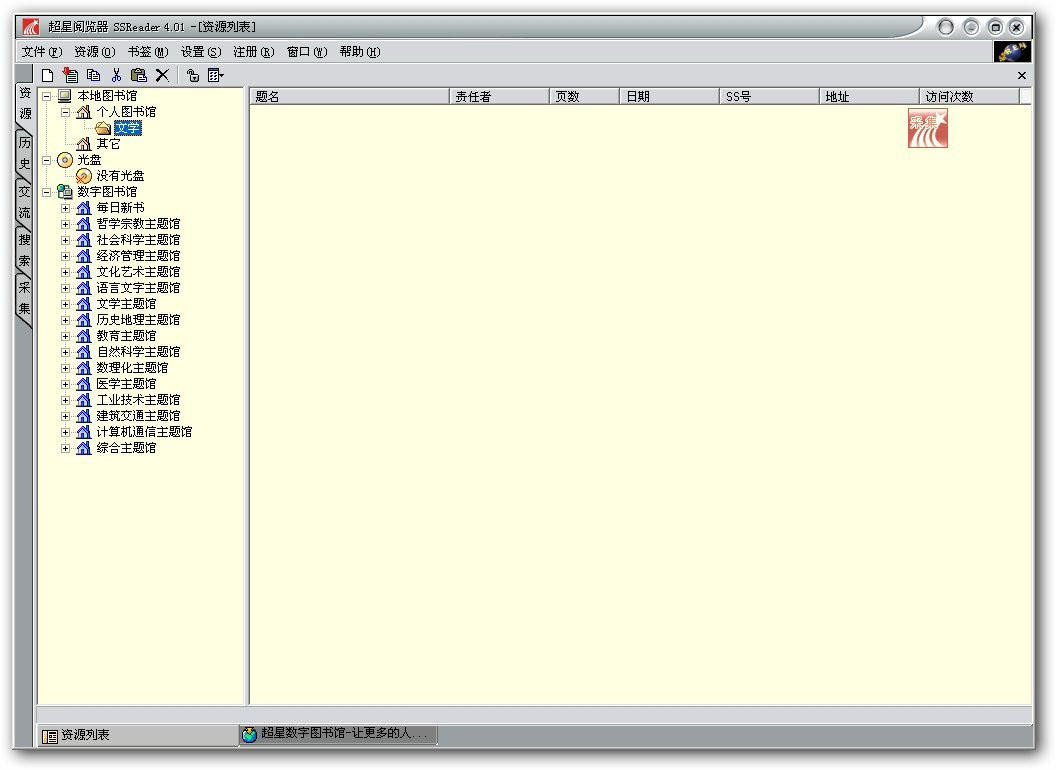Click the import document icon with red arrow

[70, 75]
